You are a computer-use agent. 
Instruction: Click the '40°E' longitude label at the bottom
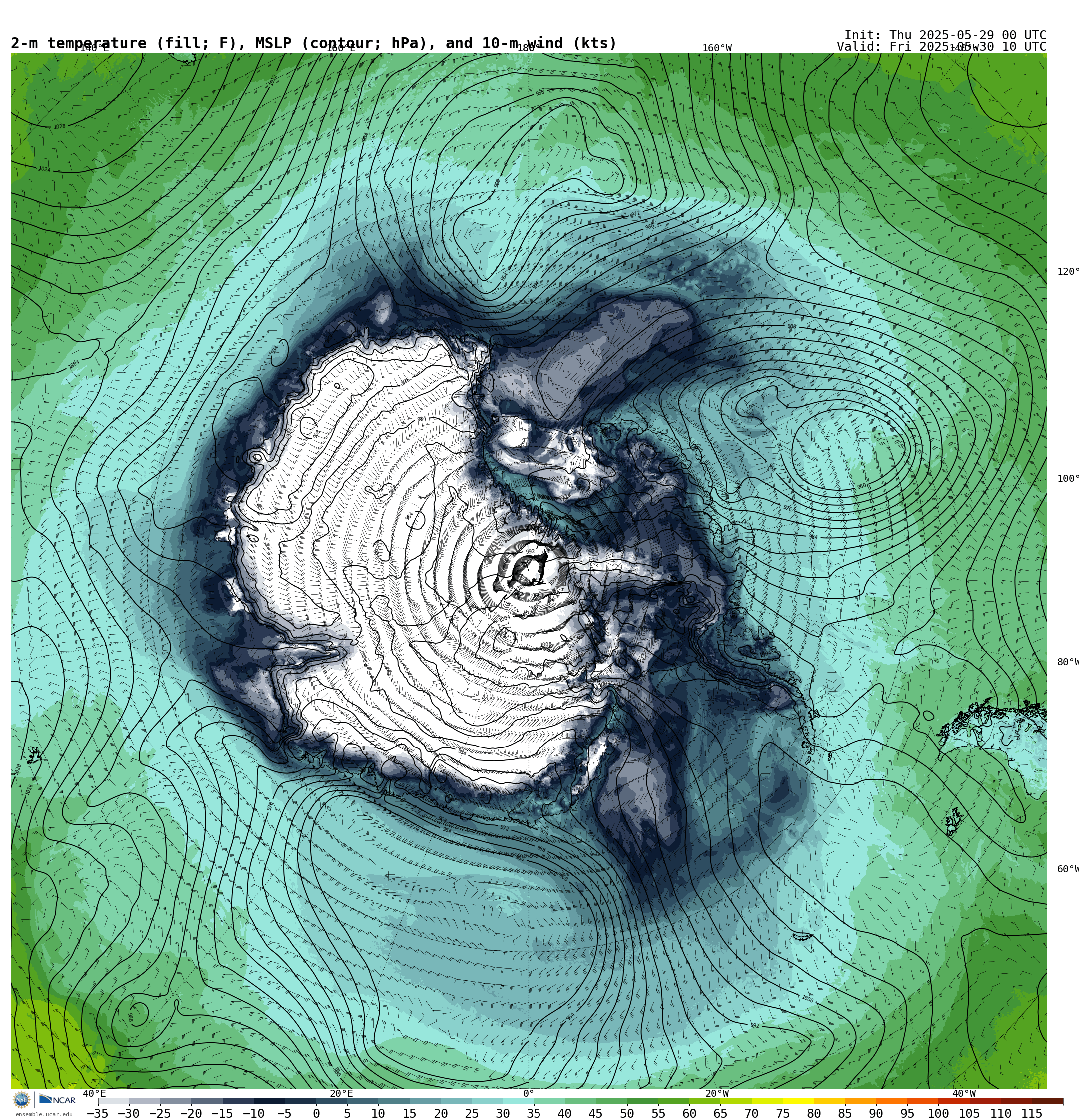click(94, 1093)
